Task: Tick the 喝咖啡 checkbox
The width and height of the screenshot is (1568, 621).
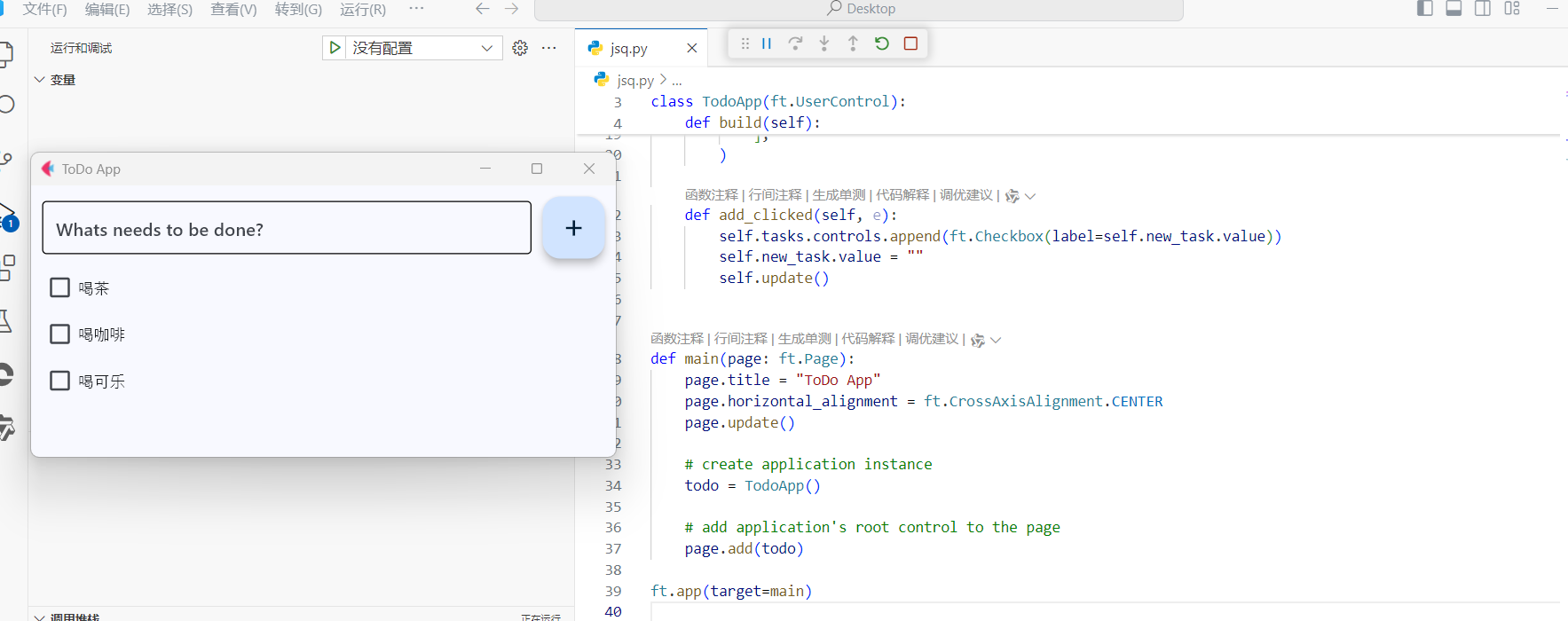Action: [60, 334]
